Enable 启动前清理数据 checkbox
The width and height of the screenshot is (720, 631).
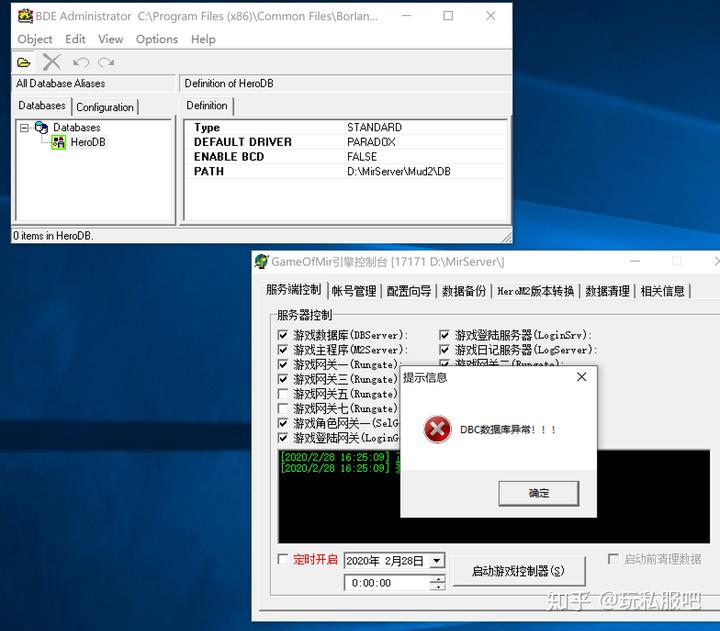613,559
